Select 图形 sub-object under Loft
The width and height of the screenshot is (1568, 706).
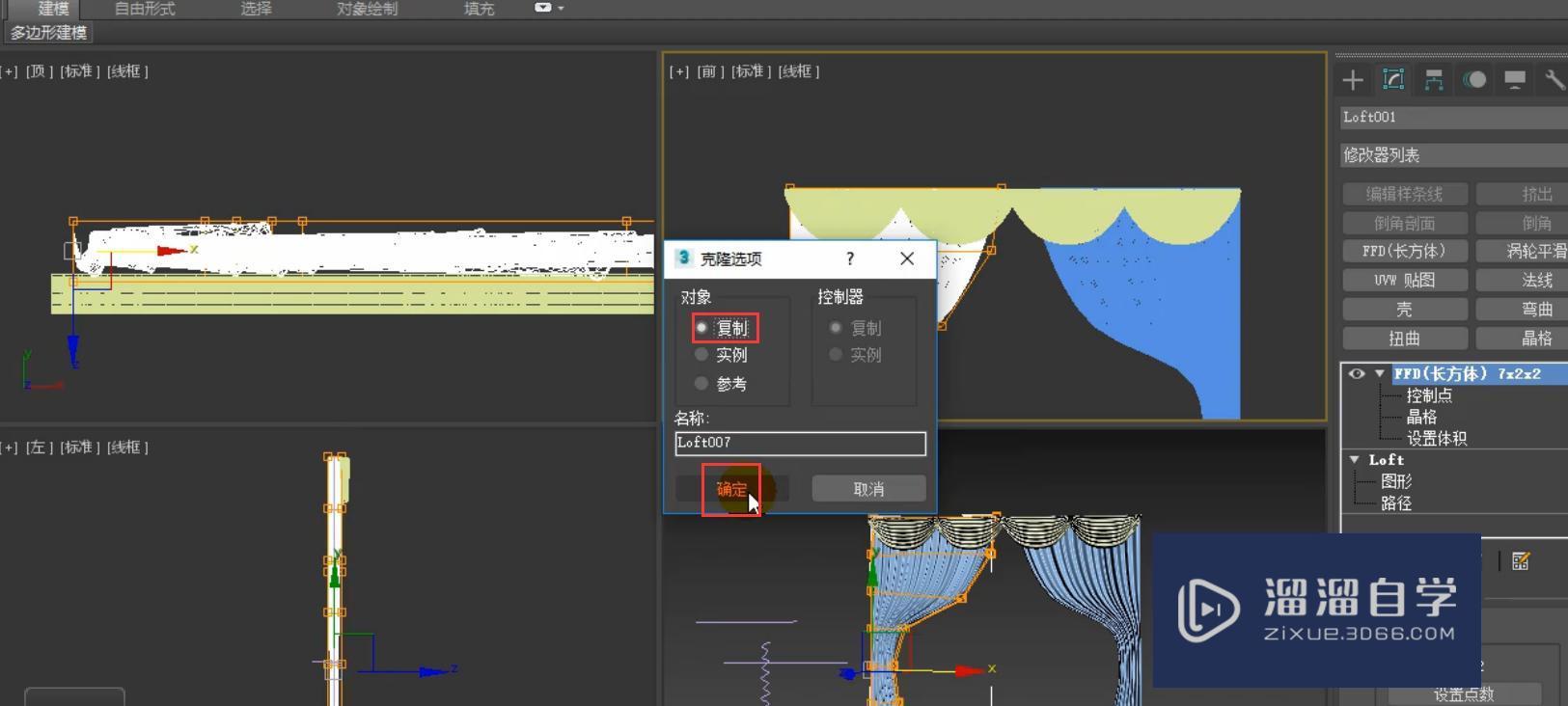point(1396,481)
